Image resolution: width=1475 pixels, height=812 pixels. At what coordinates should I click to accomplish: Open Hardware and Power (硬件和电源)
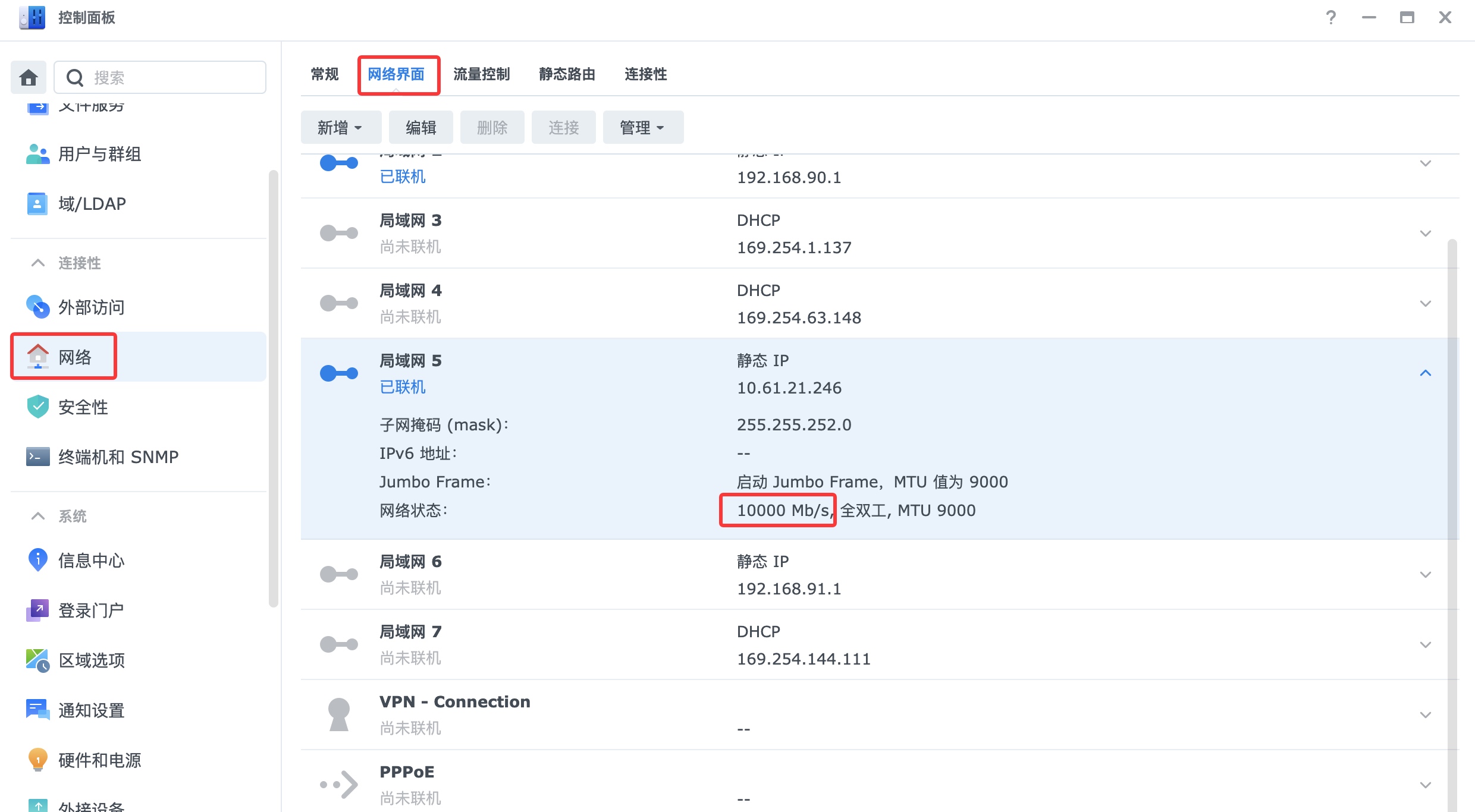pyautogui.click(x=99, y=760)
